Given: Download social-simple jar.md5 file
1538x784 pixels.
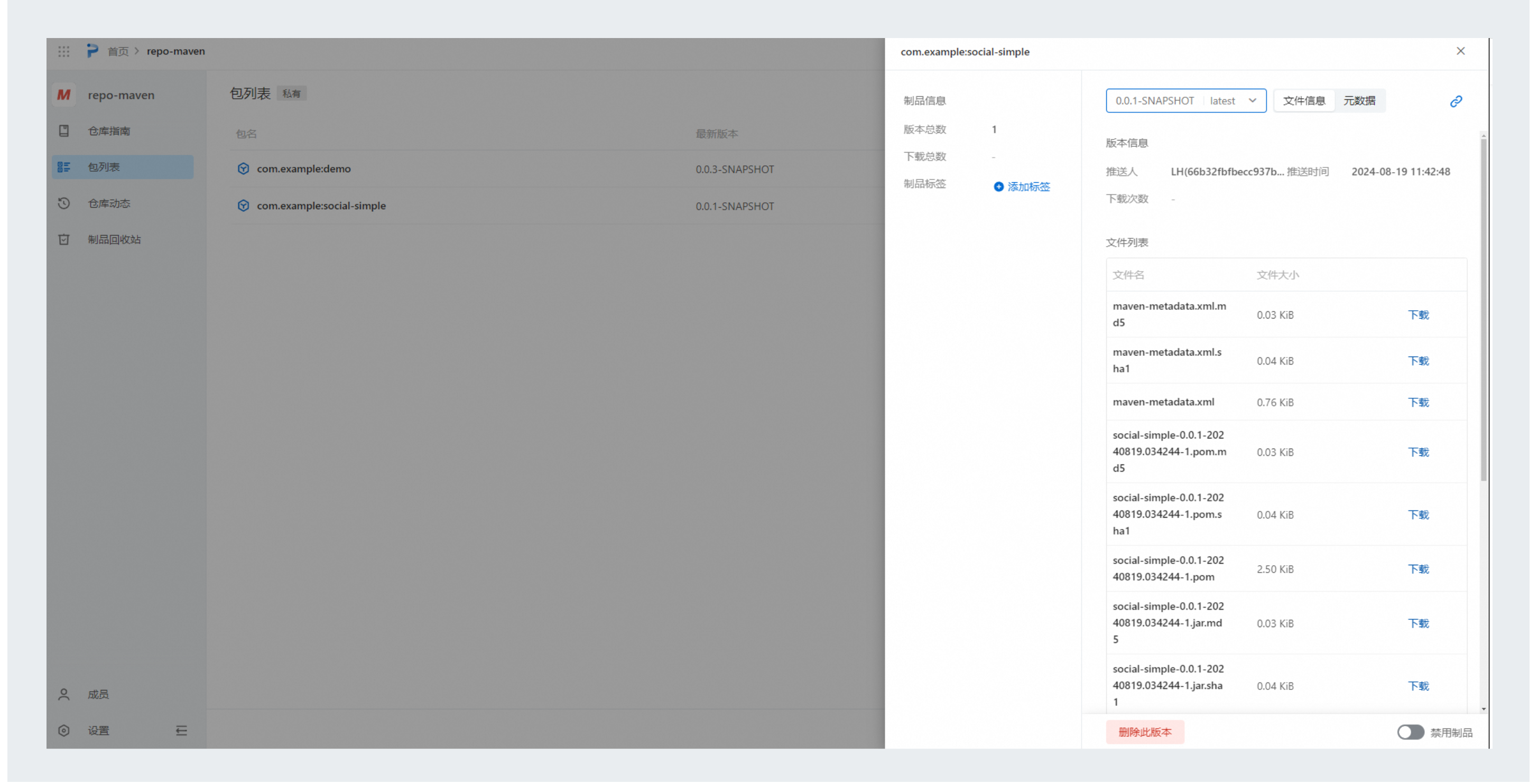Looking at the screenshot, I should coord(1418,623).
